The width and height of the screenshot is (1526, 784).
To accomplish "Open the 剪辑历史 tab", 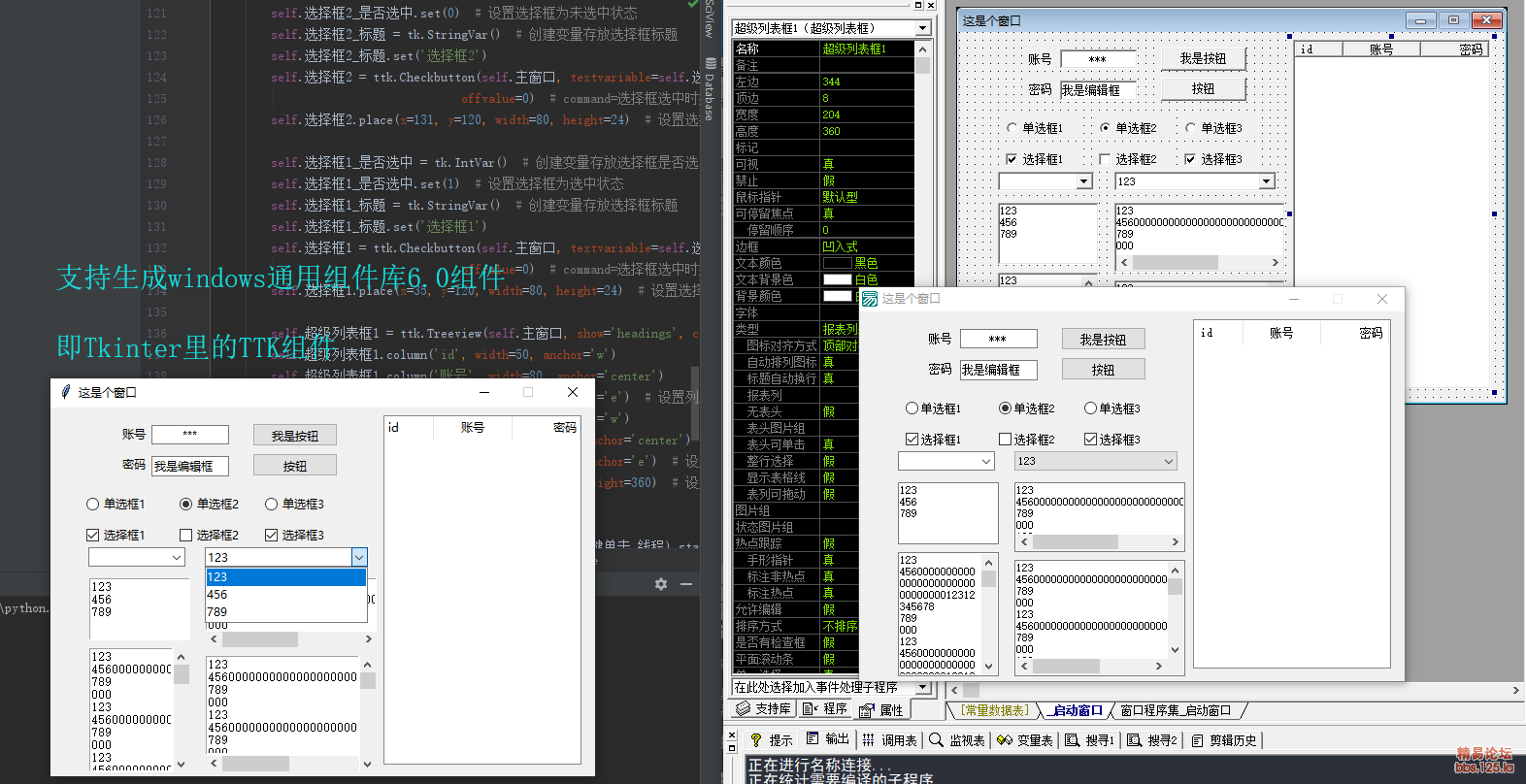I will 1224,740.
